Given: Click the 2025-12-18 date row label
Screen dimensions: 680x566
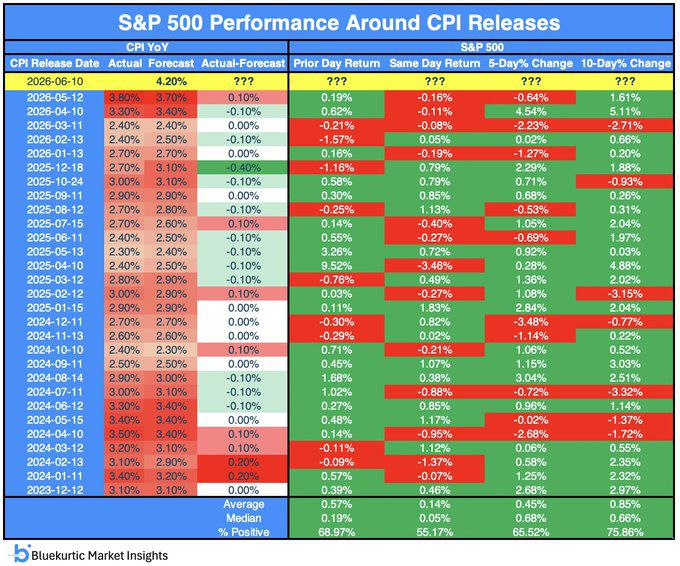Looking at the screenshot, I should click(55, 167).
